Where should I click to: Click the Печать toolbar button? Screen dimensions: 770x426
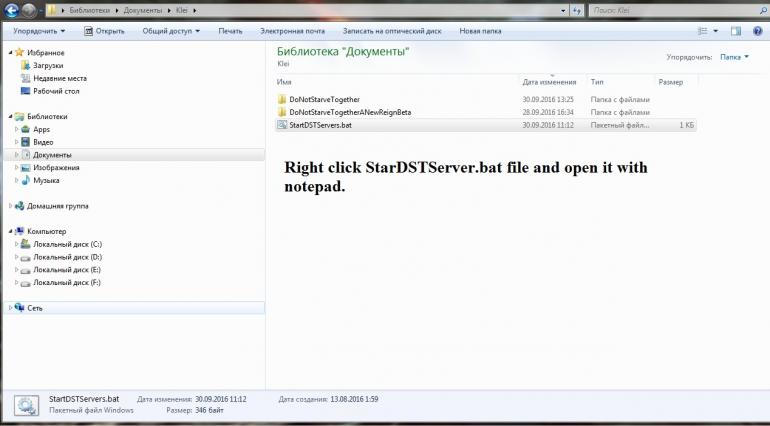[x=230, y=30]
